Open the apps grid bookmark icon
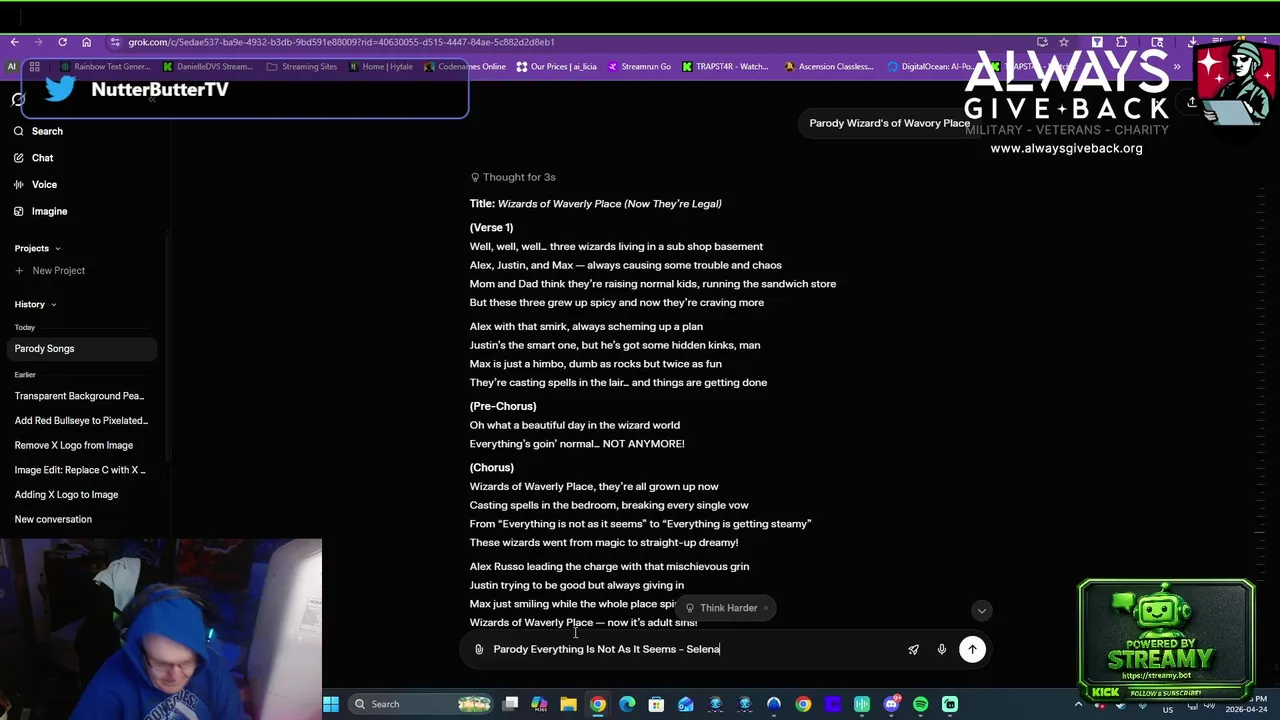Image resolution: width=1280 pixels, height=720 pixels. click(x=34, y=67)
